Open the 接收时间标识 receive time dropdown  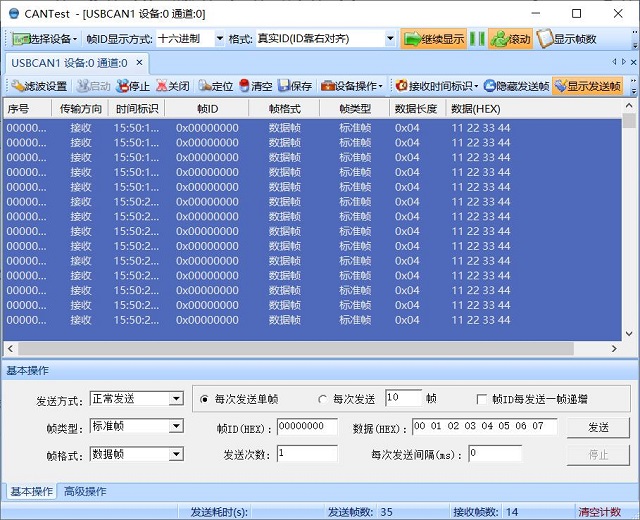(437, 86)
